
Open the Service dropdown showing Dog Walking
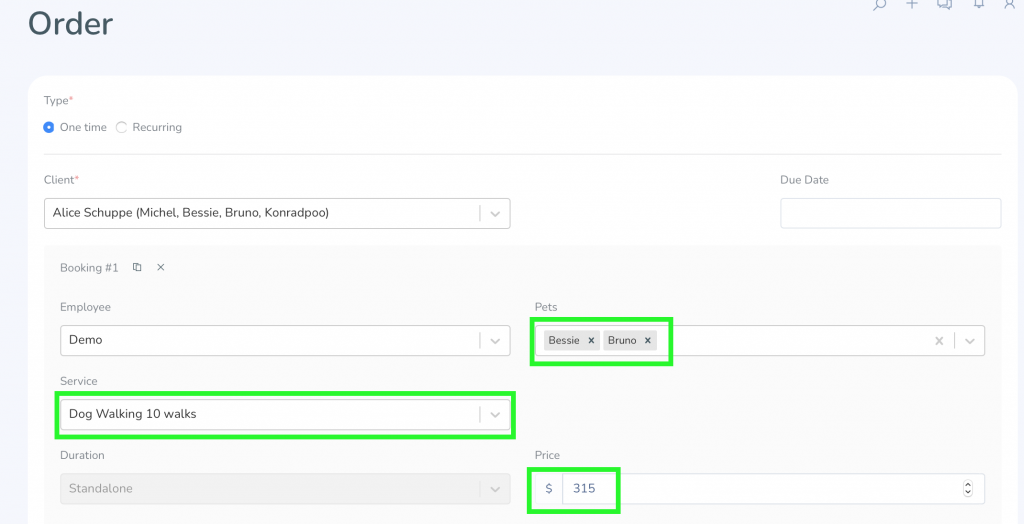(x=285, y=414)
